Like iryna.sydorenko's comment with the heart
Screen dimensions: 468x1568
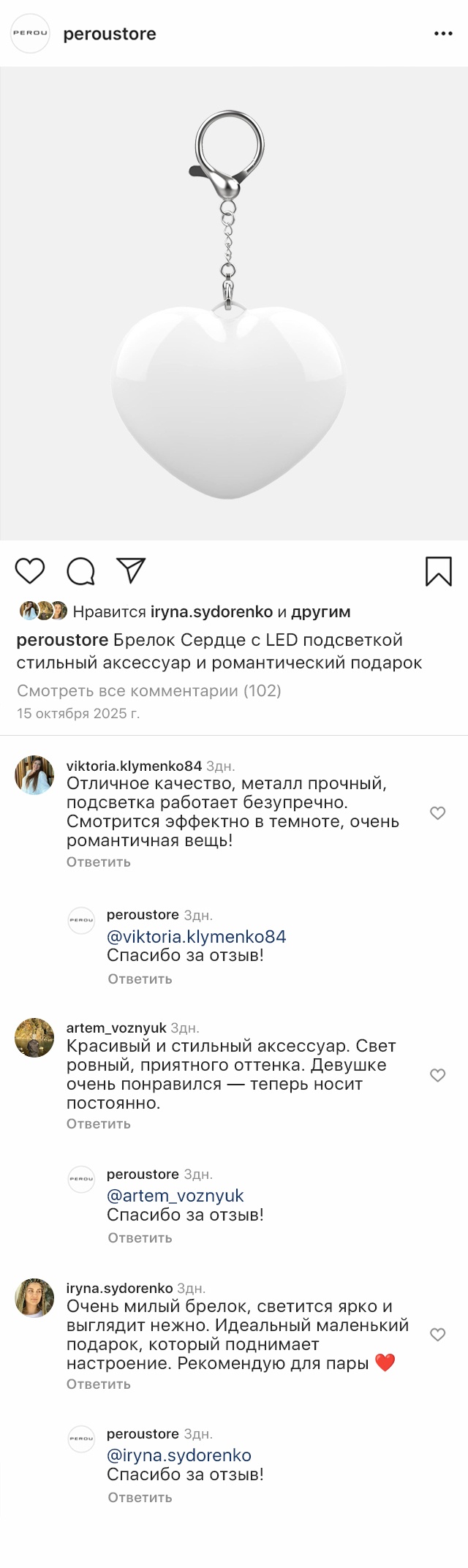pyautogui.click(x=437, y=1334)
